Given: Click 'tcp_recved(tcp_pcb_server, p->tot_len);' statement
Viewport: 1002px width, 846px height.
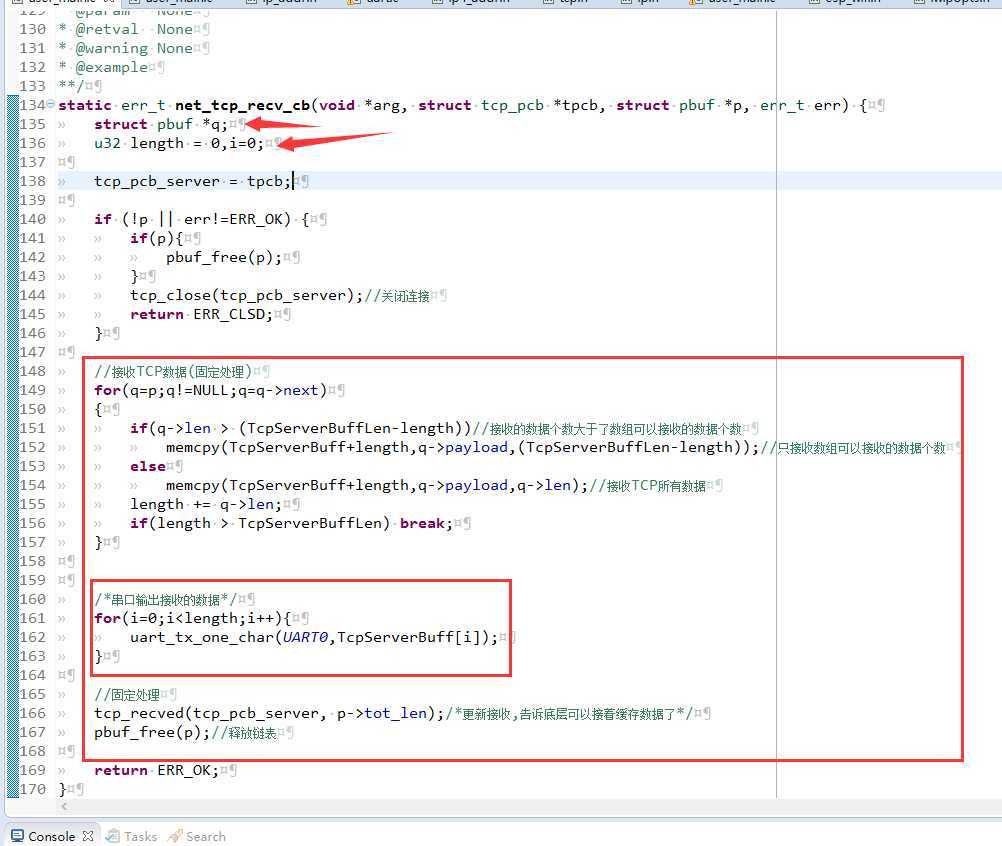Looking at the screenshot, I should [269, 713].
